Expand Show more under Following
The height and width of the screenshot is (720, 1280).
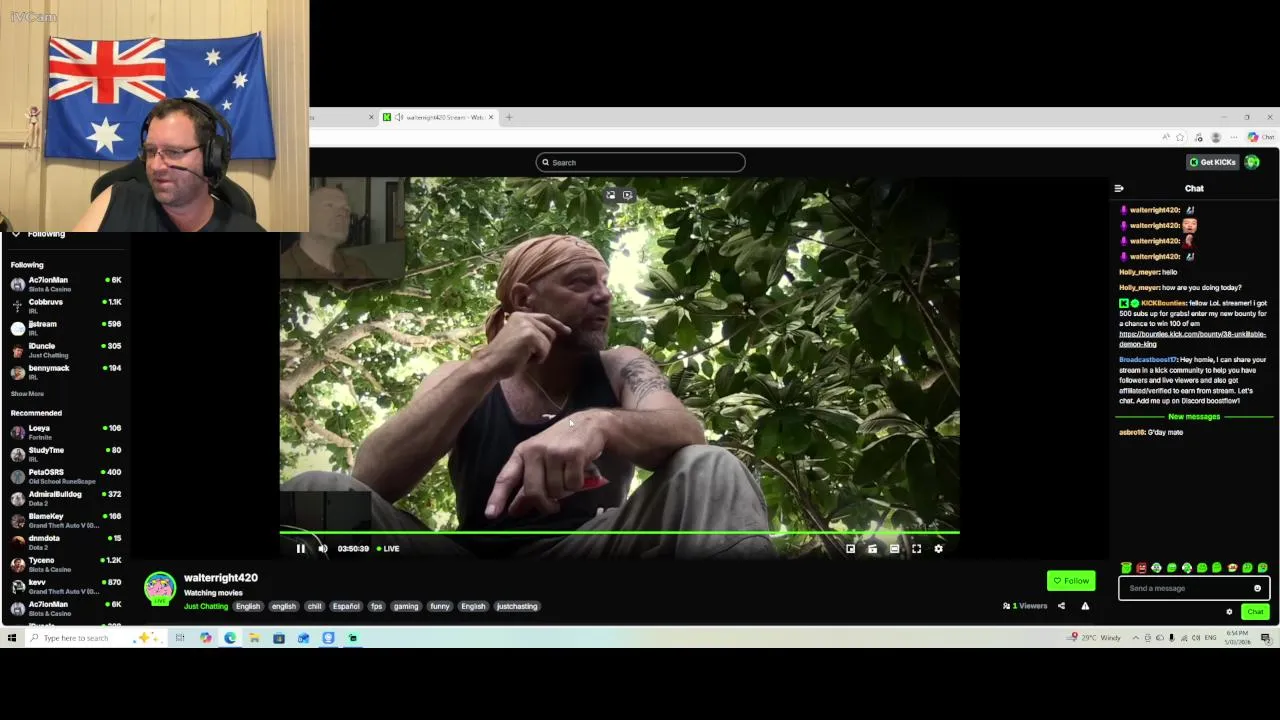[27, 394]
